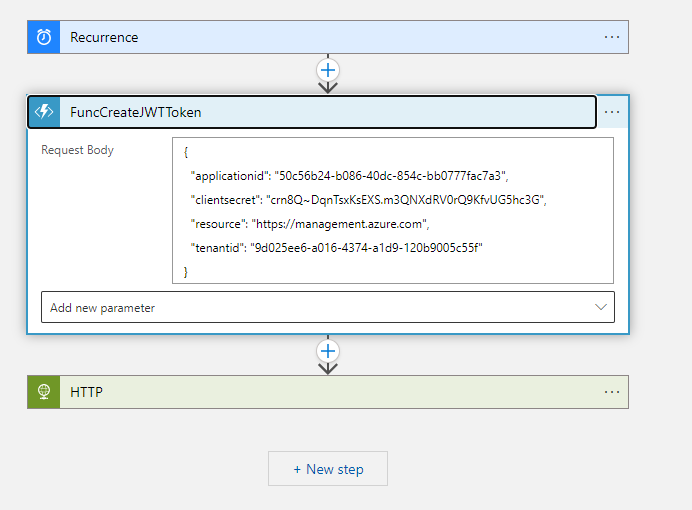
Task: Click the Request Body label
Action: click(x=78, y=150)
